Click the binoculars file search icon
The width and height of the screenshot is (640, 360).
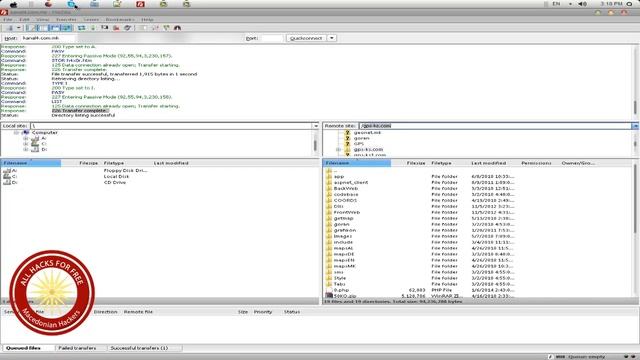[x=177, y=28]
